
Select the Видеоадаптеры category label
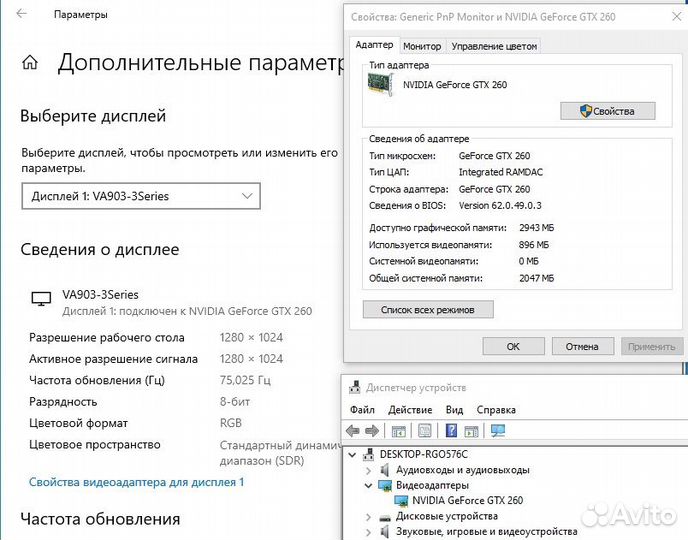[x=432, y=485]
